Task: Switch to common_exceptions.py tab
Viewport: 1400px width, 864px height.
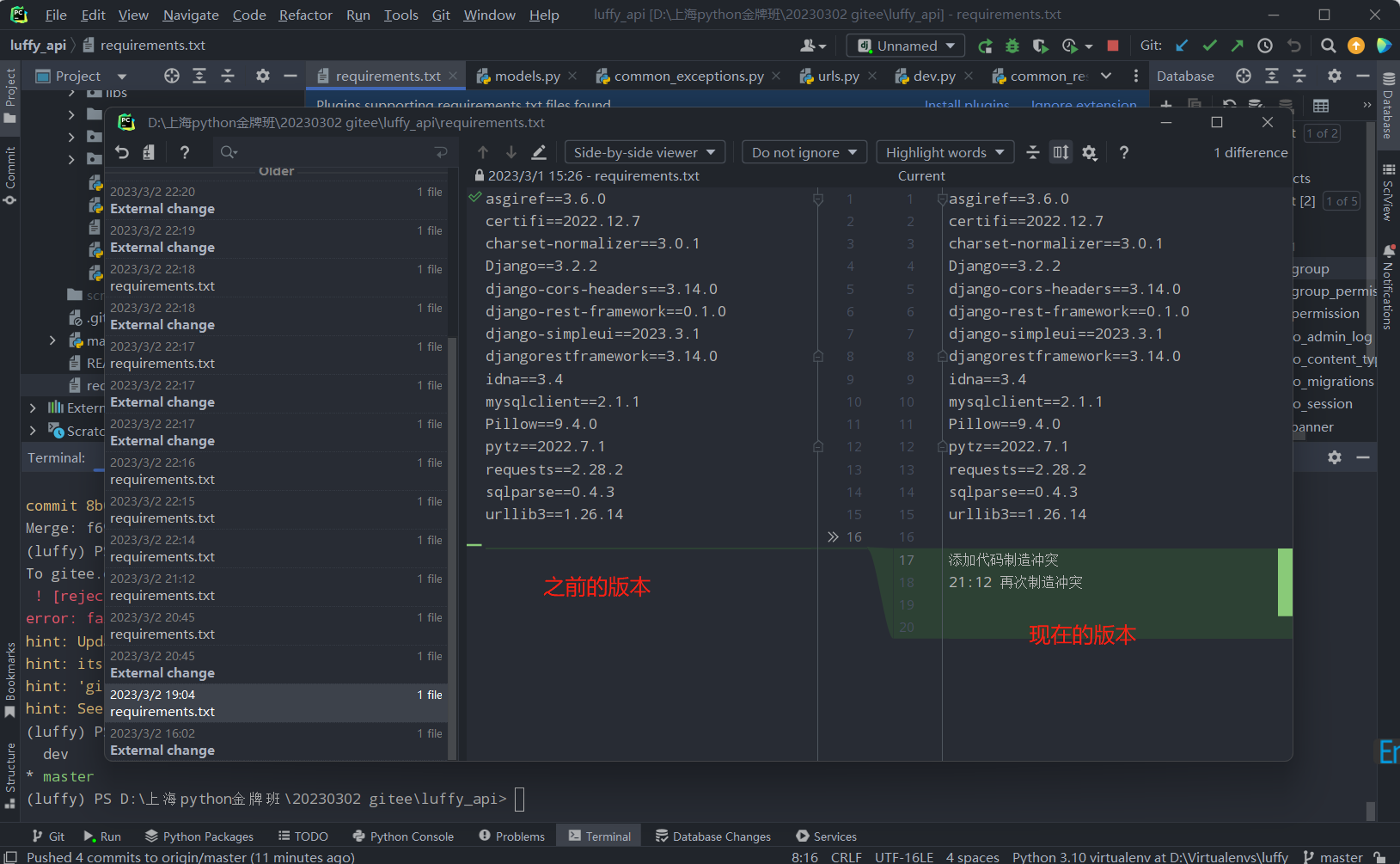Action: [688, 76]
